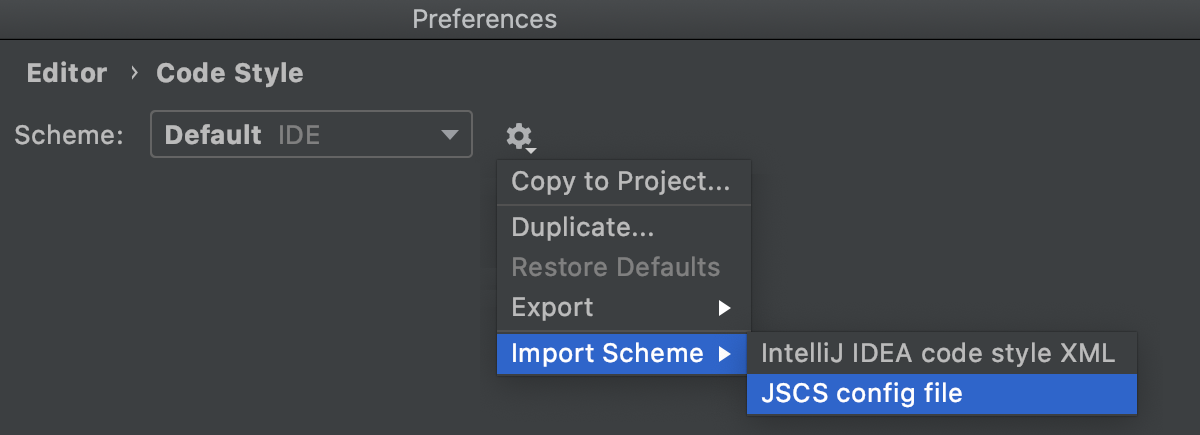Click the Editor breadcrumb
Image resolution: width=1200 pixels, height=435 pixels.
[x=67, y=73]
